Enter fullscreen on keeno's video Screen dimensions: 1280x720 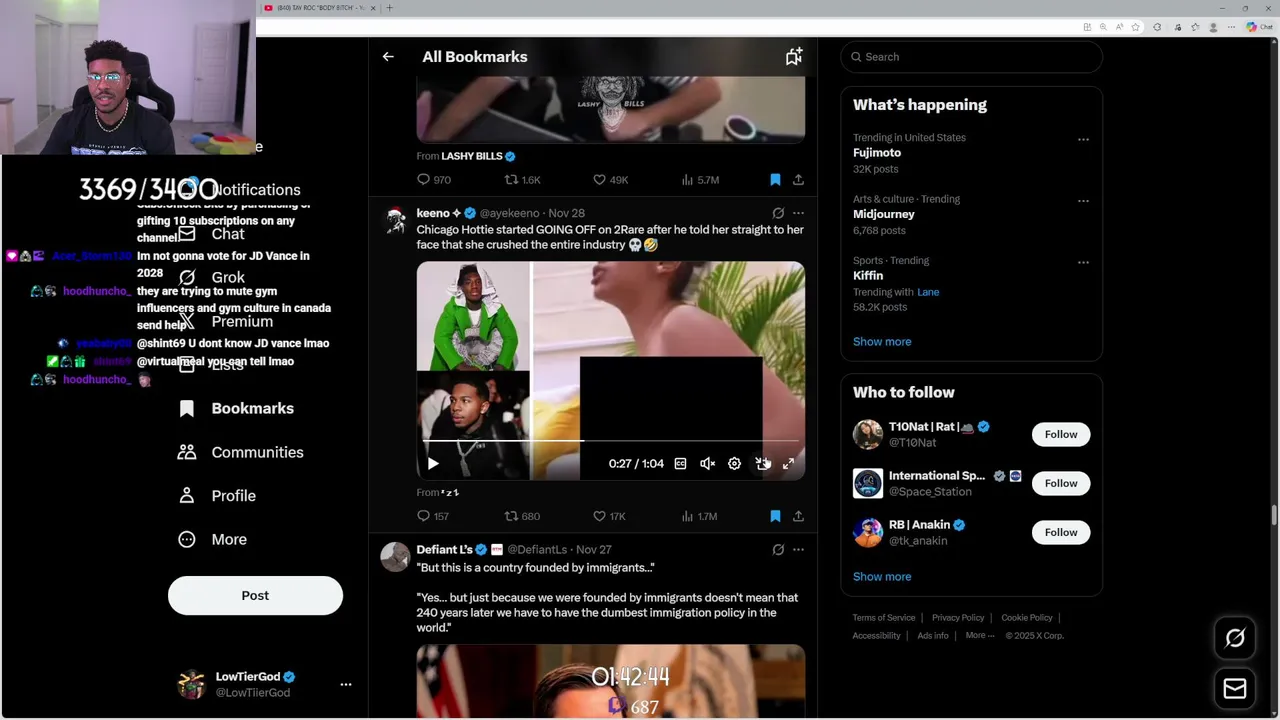coord(788,463)
